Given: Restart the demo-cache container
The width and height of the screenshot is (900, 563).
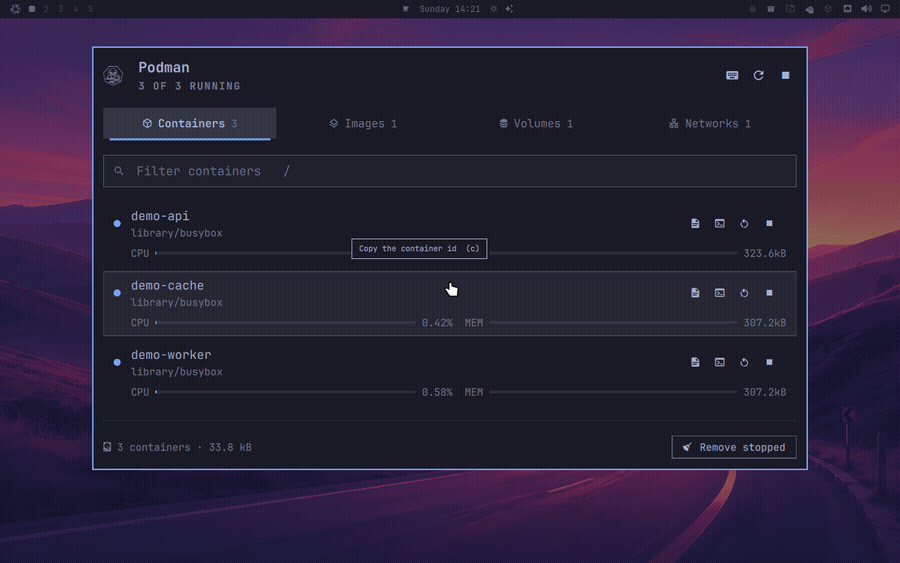Looking at the screenshot, I should point(744,293).
